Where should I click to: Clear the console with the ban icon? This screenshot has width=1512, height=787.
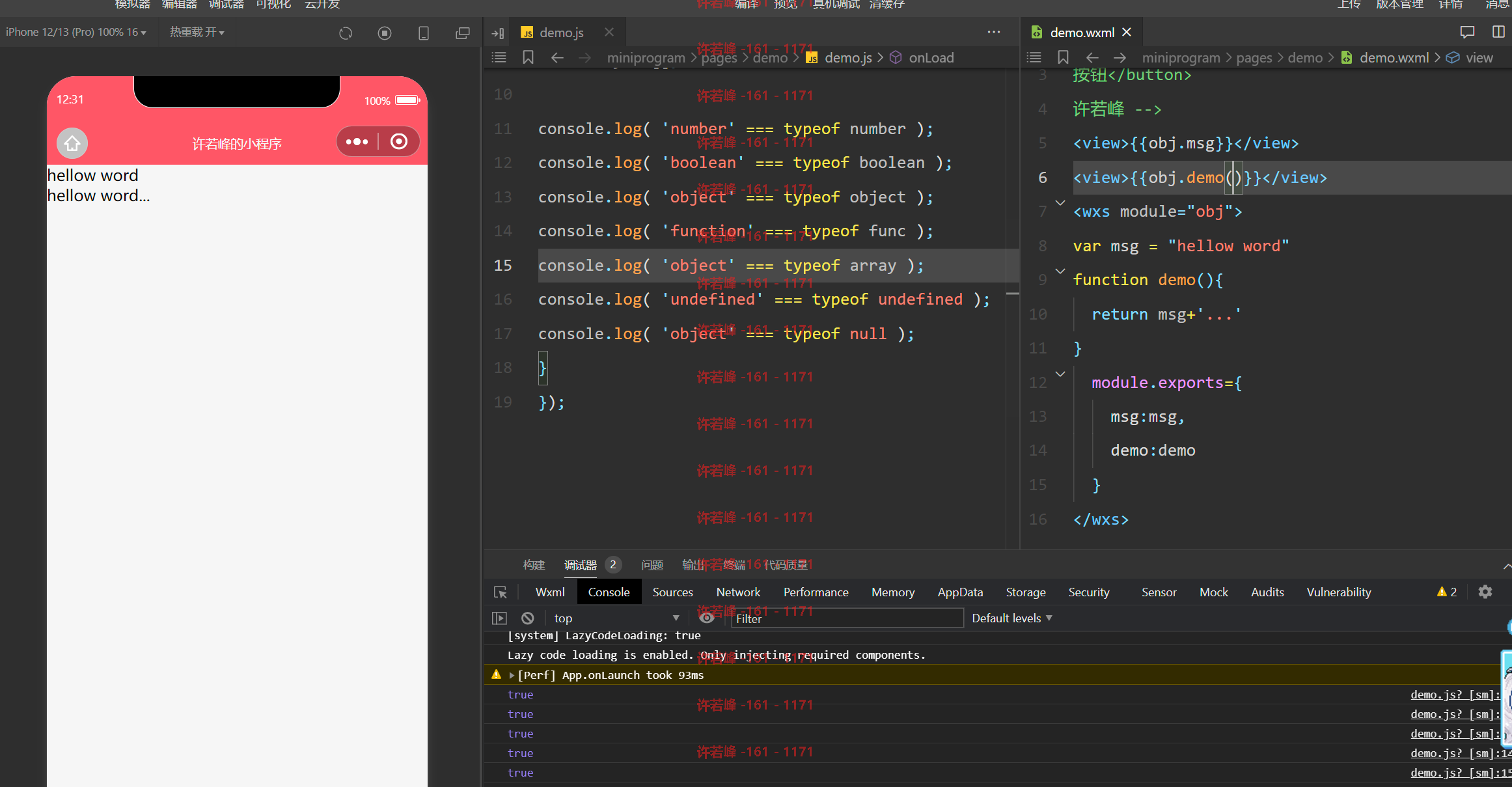pyautogui.click(x=528, y=618)
